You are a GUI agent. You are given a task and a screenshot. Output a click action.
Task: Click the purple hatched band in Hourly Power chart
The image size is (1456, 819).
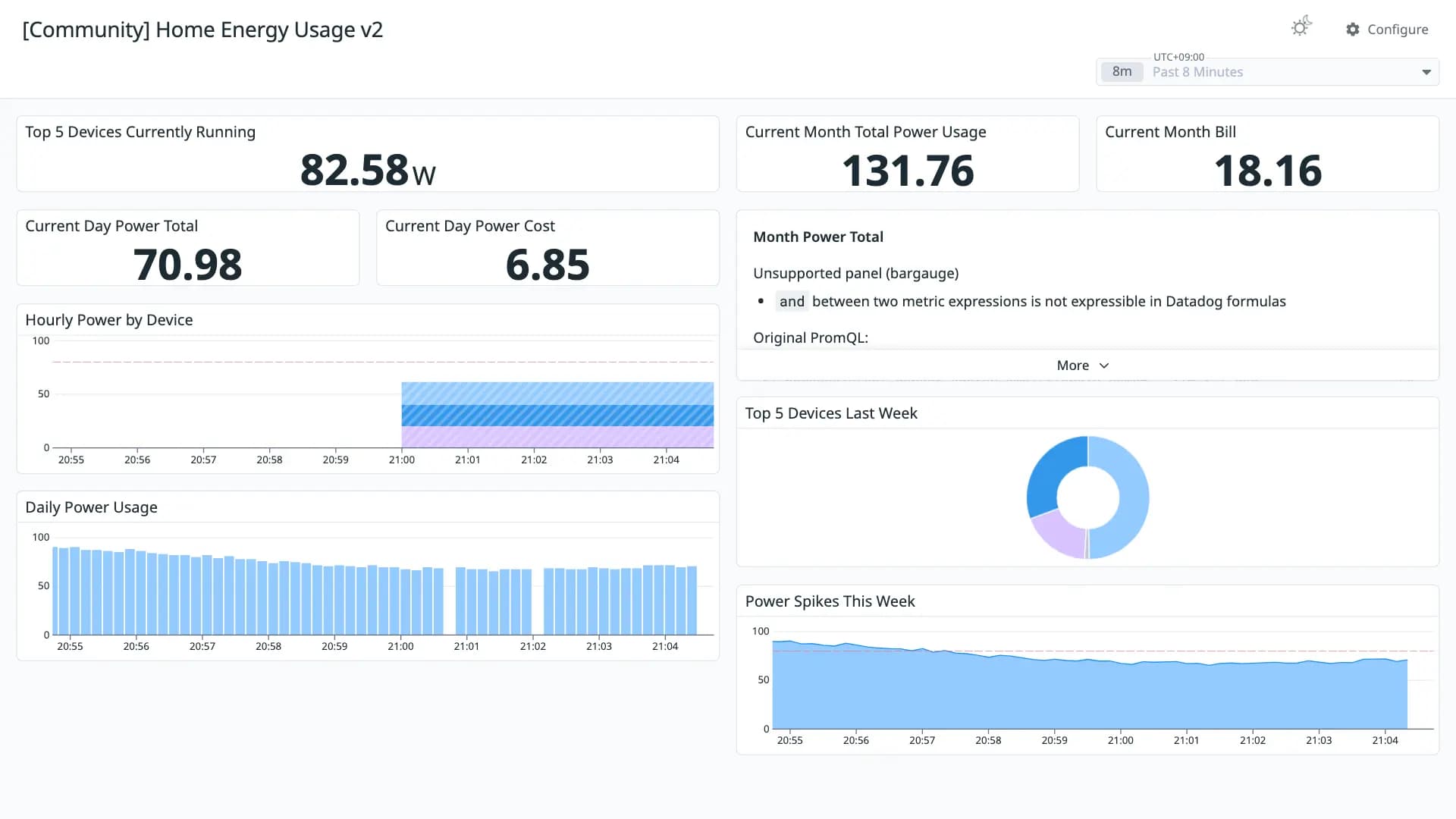pos(557,437)
